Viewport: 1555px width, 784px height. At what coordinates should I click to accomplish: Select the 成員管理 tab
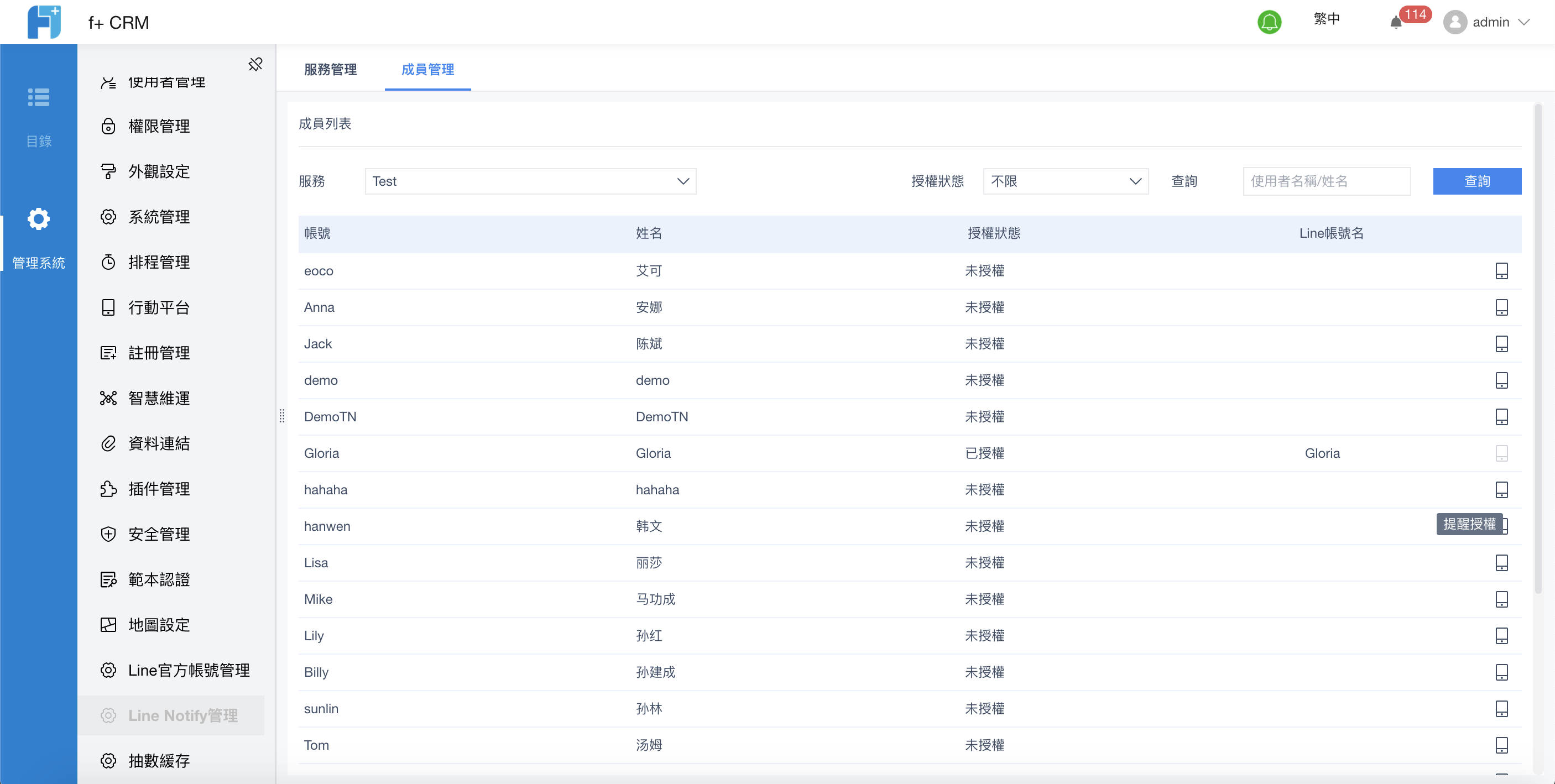[x=427, y=70]
